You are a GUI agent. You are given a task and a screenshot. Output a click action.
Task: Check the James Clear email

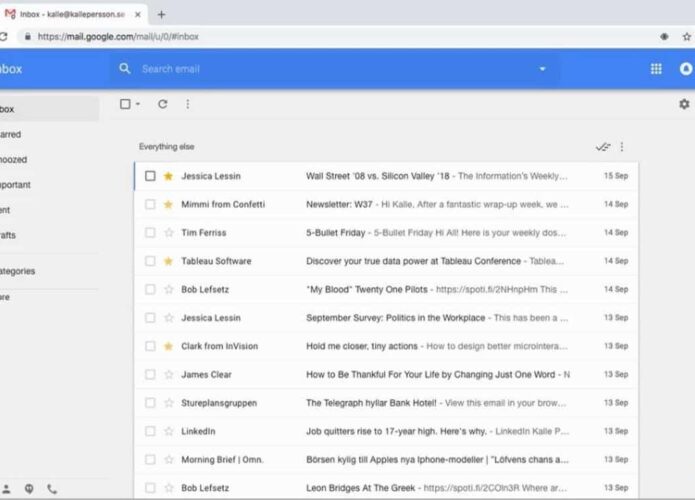click(x=150, y=375)
